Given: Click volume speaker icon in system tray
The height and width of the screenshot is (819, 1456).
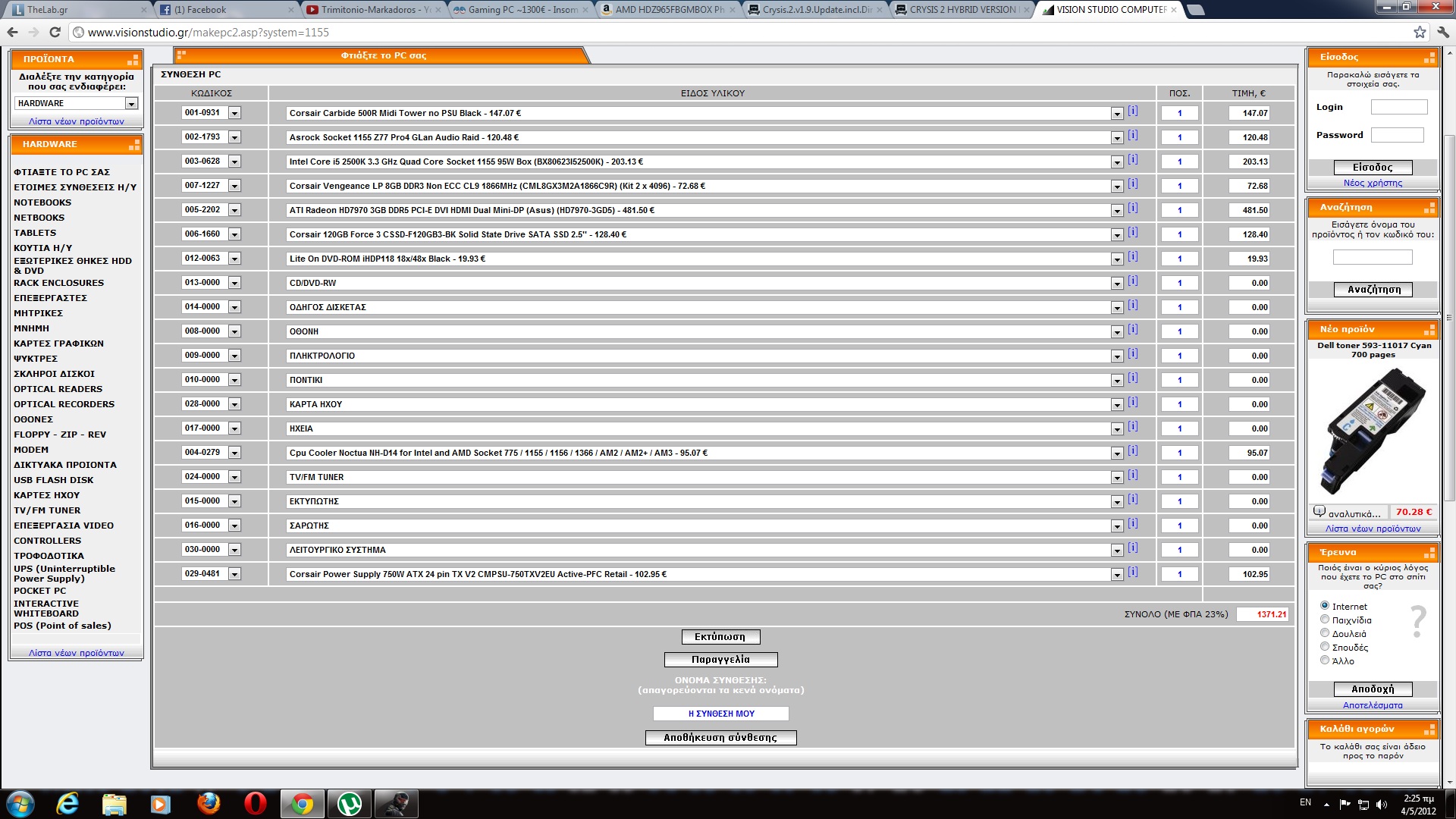Looking at the screenshot, I should pyautogui.click(x=1382, y=804).
